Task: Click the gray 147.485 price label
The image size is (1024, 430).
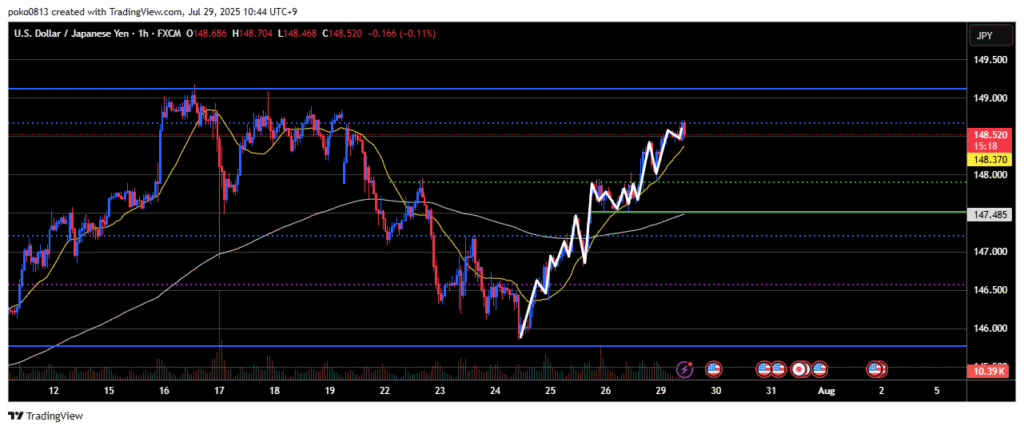Action: [987, 214]
